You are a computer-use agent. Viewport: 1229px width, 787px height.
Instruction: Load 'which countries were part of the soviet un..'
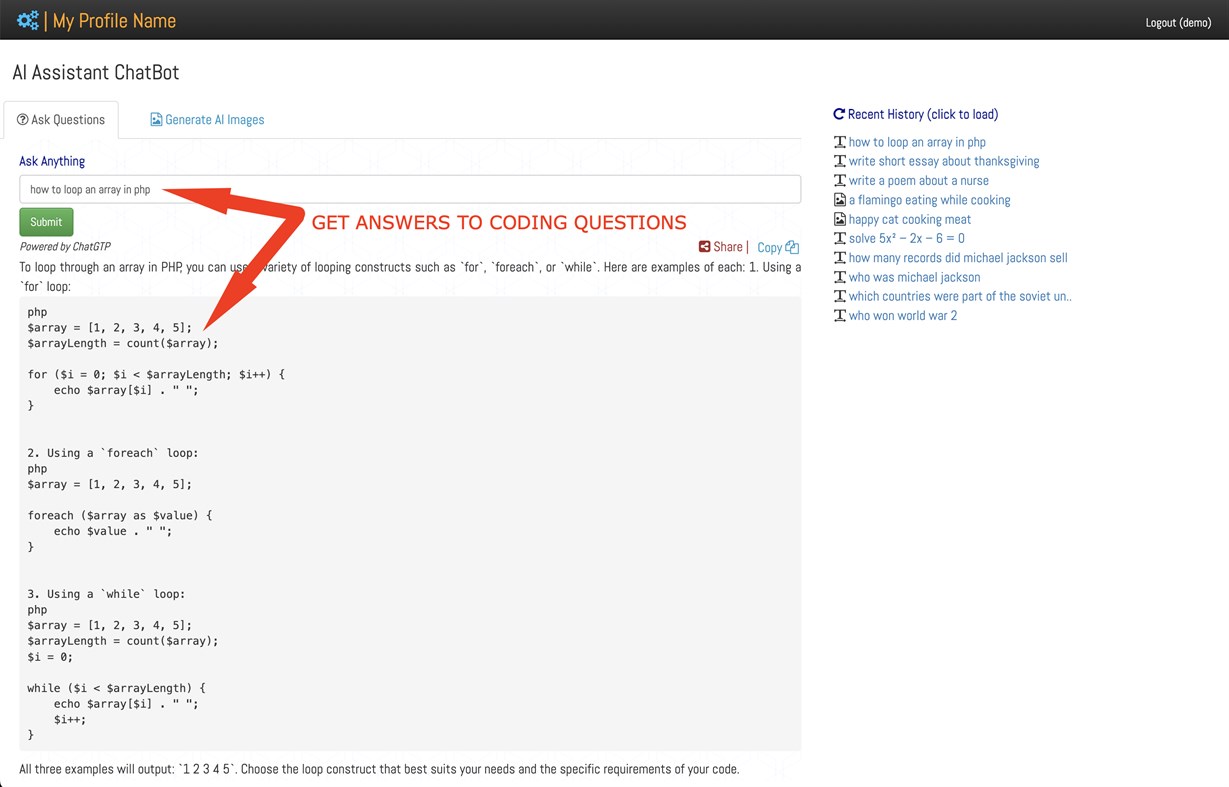(x=960, y=296)
